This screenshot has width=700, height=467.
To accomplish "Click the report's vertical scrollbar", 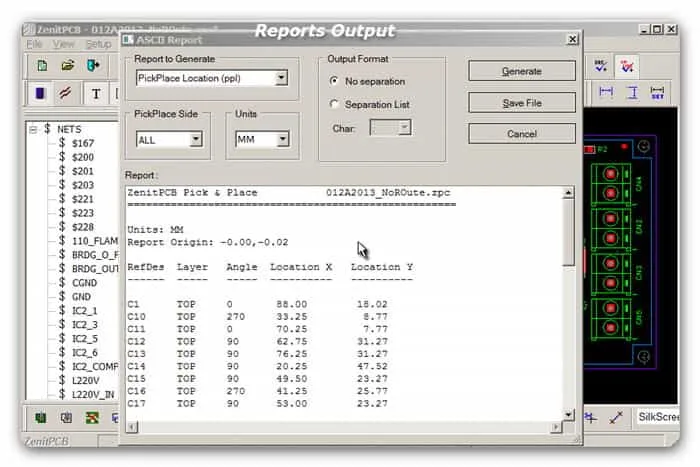I will 568,300.
